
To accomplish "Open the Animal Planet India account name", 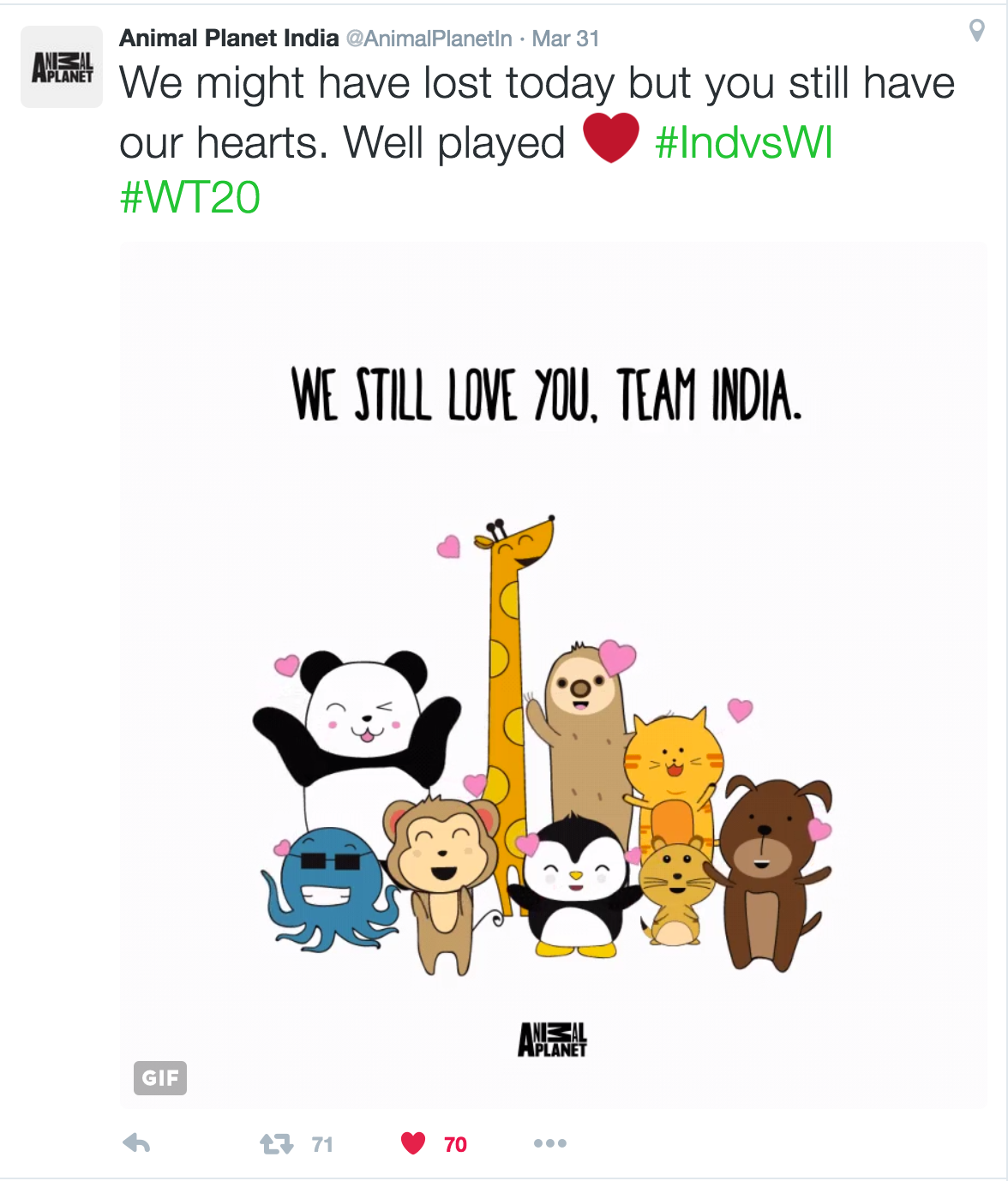I will [x=229, y=39].
